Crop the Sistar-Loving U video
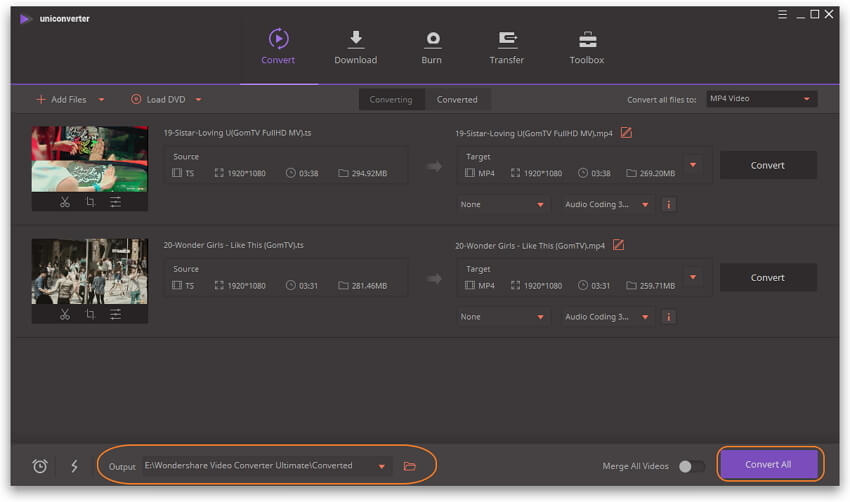Screen dimensions: 850x502 tap(90, 202)
